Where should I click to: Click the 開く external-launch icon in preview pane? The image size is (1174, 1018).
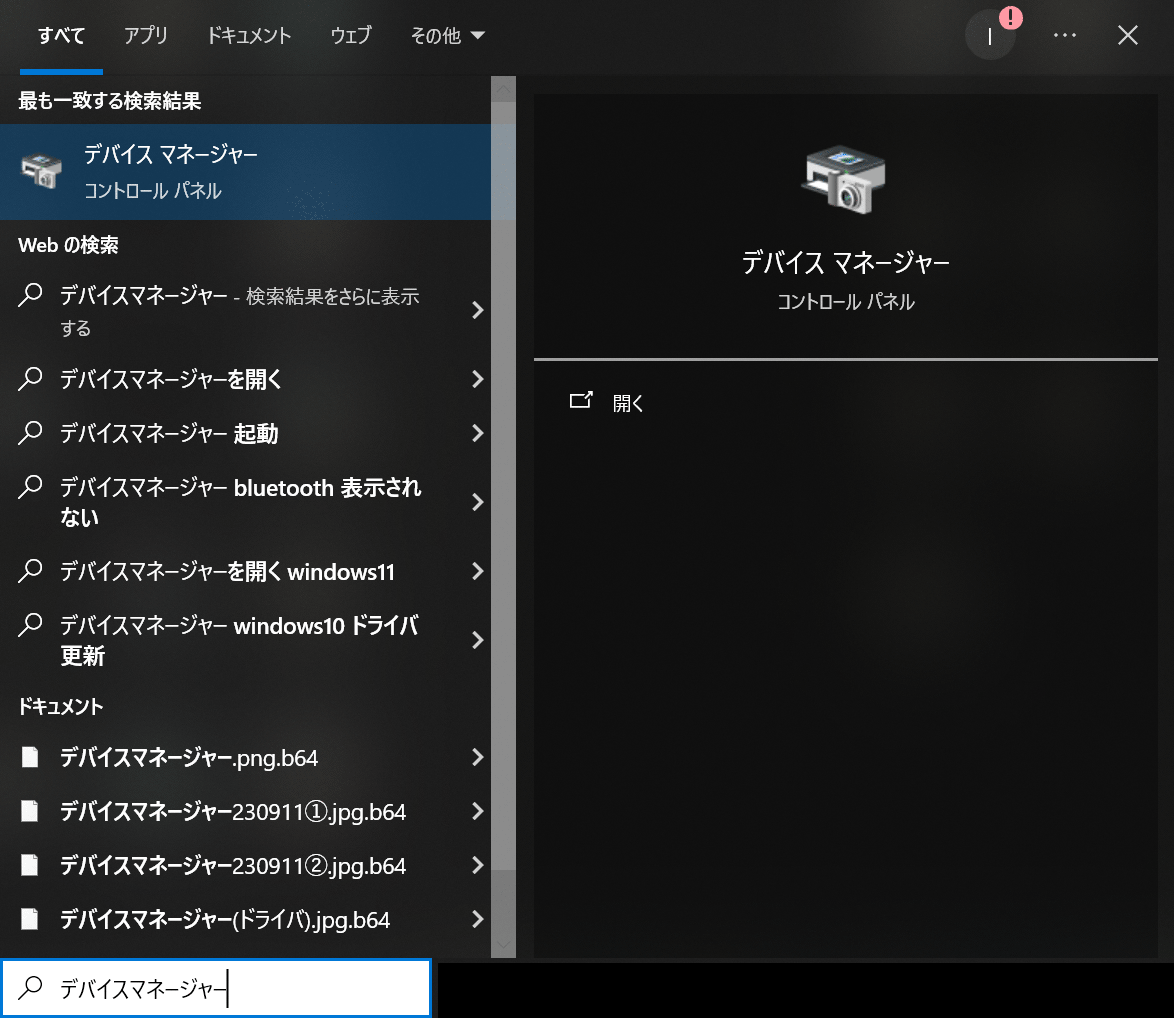[x=581, y=399]
